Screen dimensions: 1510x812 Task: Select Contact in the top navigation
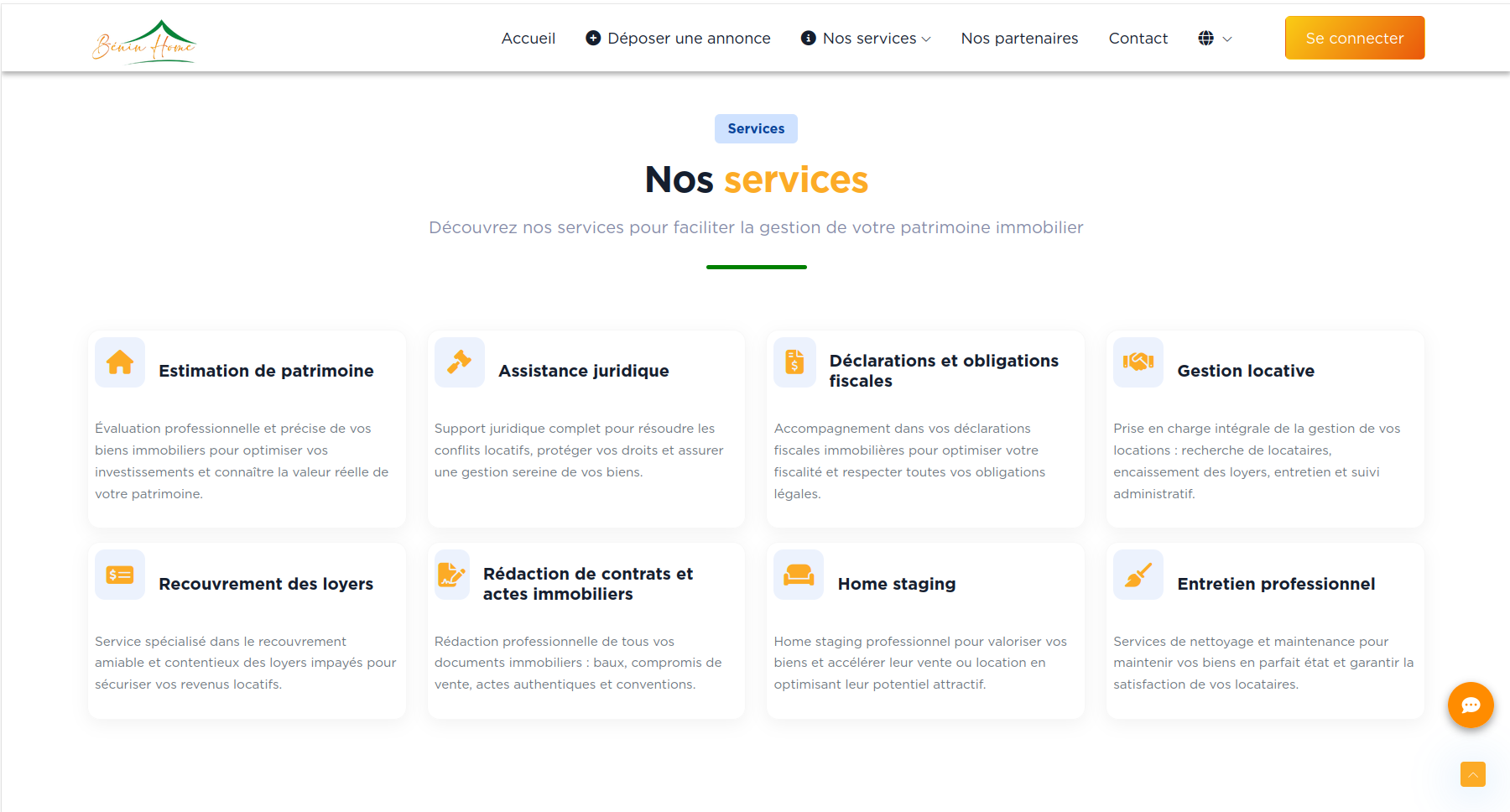(x=1138, y=39)
